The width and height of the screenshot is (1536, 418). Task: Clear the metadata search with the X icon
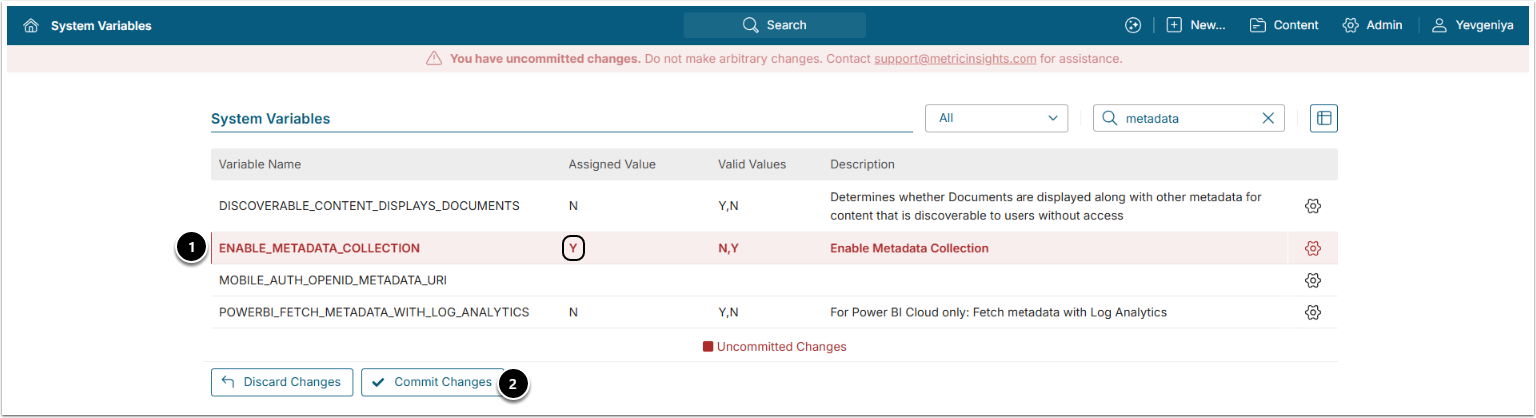tap(1268, 118)
